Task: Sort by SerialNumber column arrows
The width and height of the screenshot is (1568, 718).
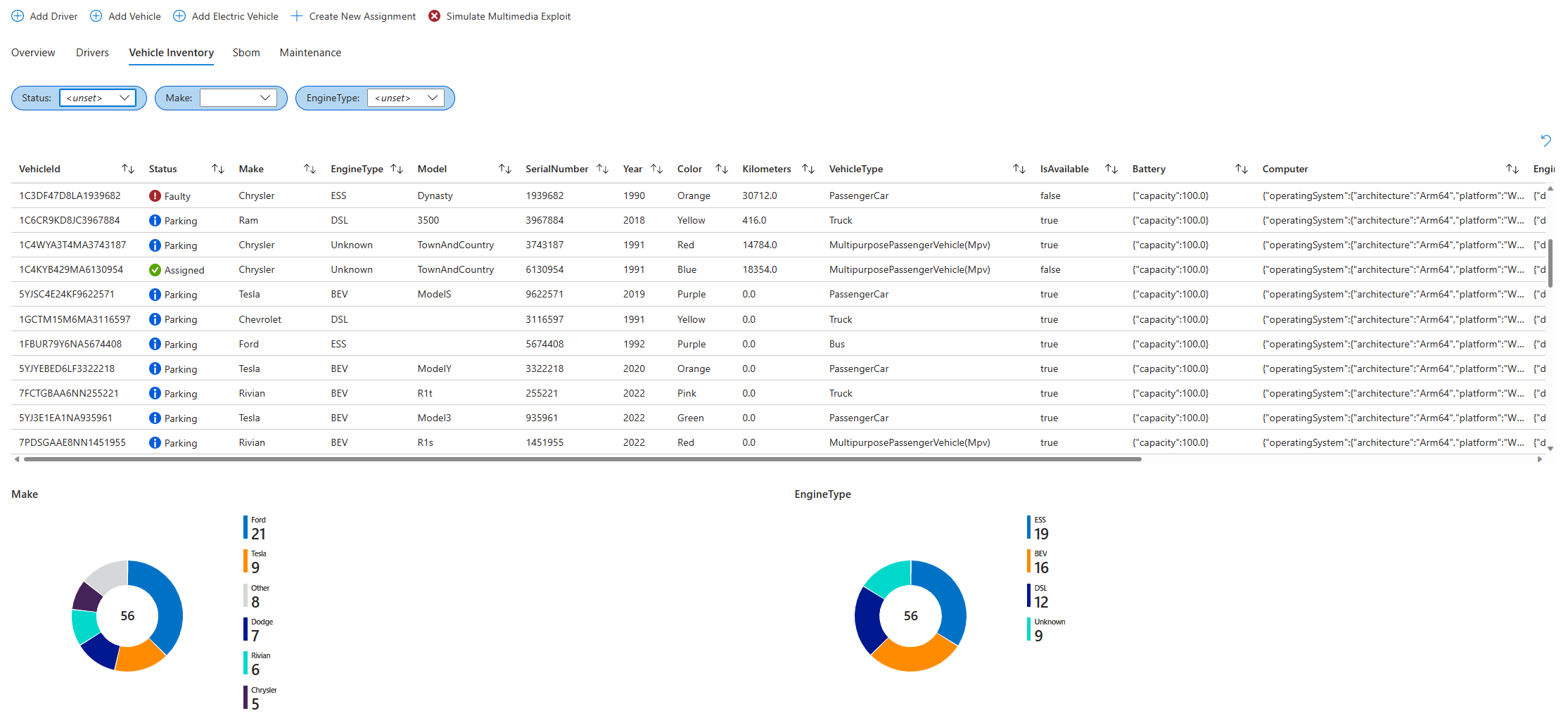Action: [x=603, y=169]
